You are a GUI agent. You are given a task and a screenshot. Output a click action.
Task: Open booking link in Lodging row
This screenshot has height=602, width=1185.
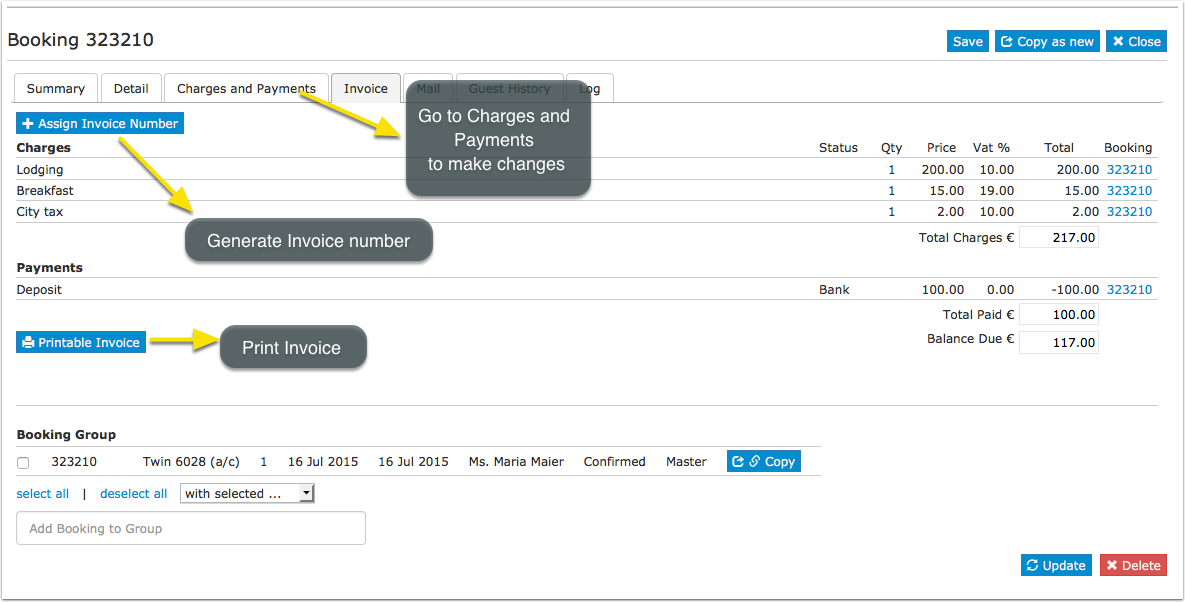[1129, 170]
